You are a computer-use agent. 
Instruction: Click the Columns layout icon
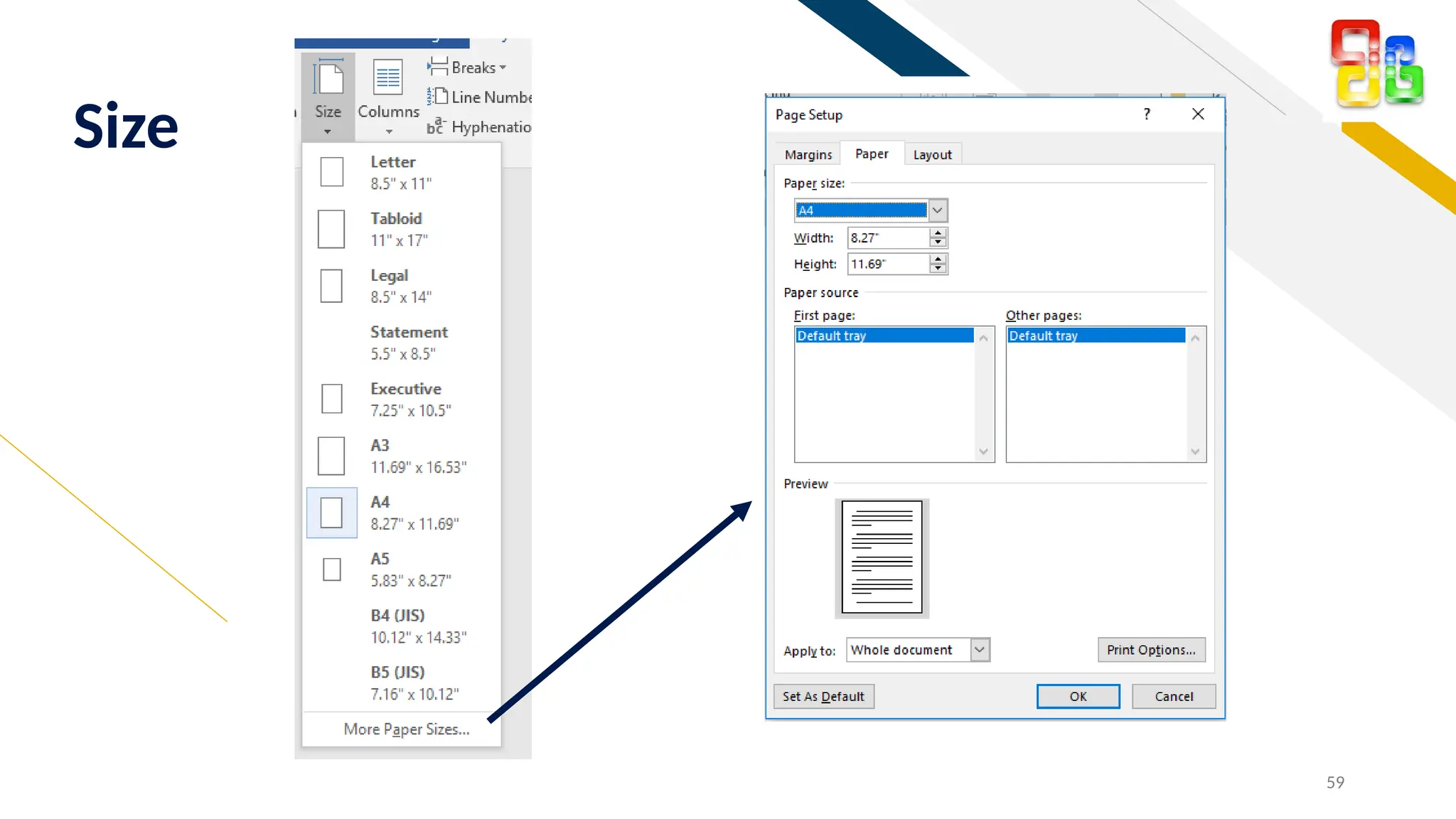click(x=387, y=77)
